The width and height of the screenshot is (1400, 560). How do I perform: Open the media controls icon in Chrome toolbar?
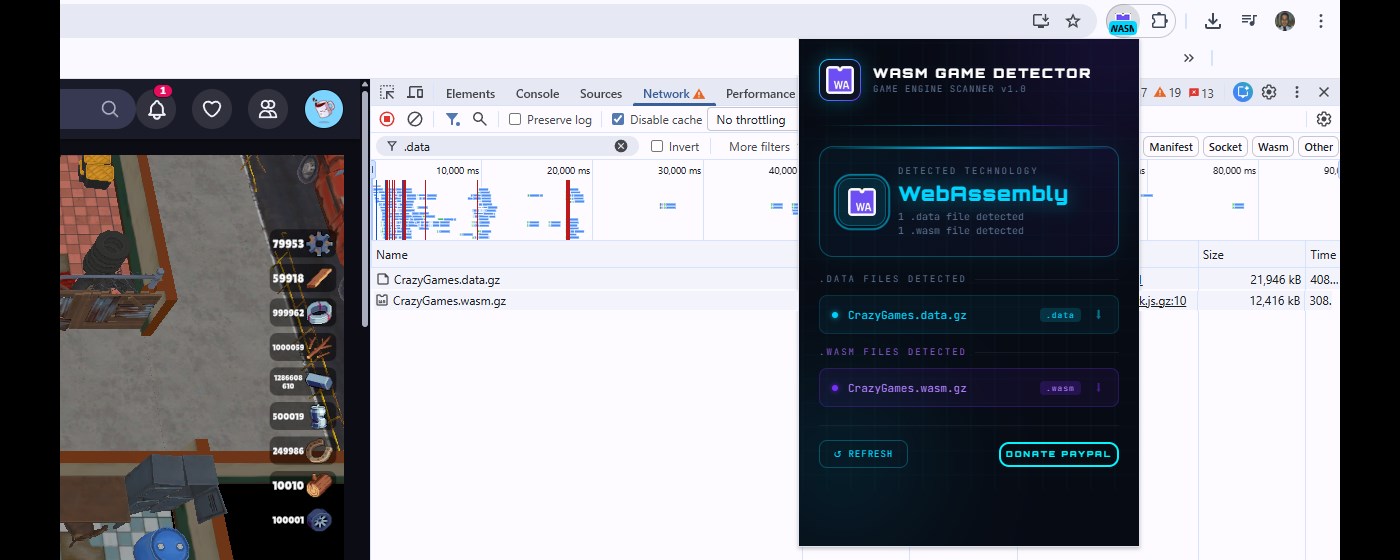pyautogui.click(x=1249, y=21)
